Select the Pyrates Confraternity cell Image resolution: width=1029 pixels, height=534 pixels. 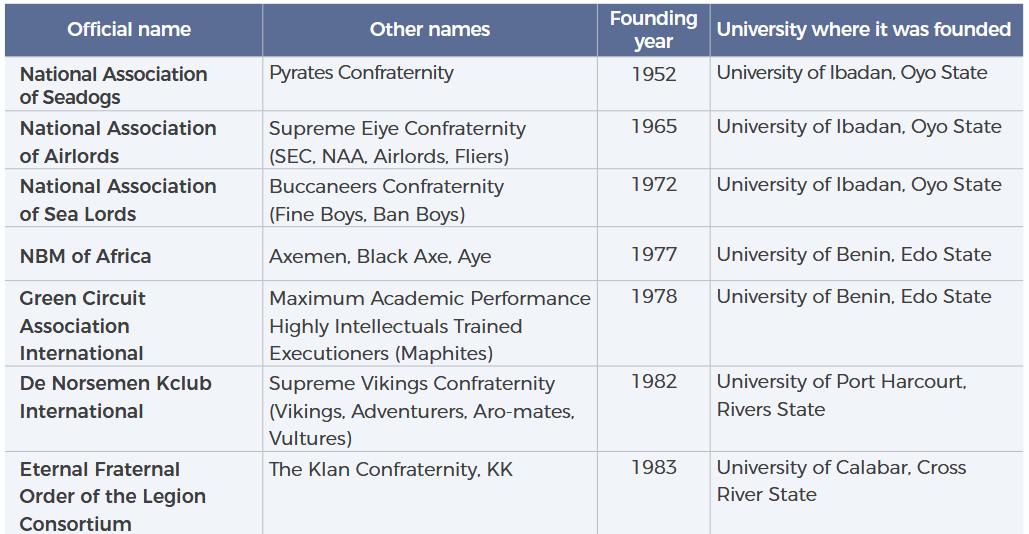(x=361, y=73)
